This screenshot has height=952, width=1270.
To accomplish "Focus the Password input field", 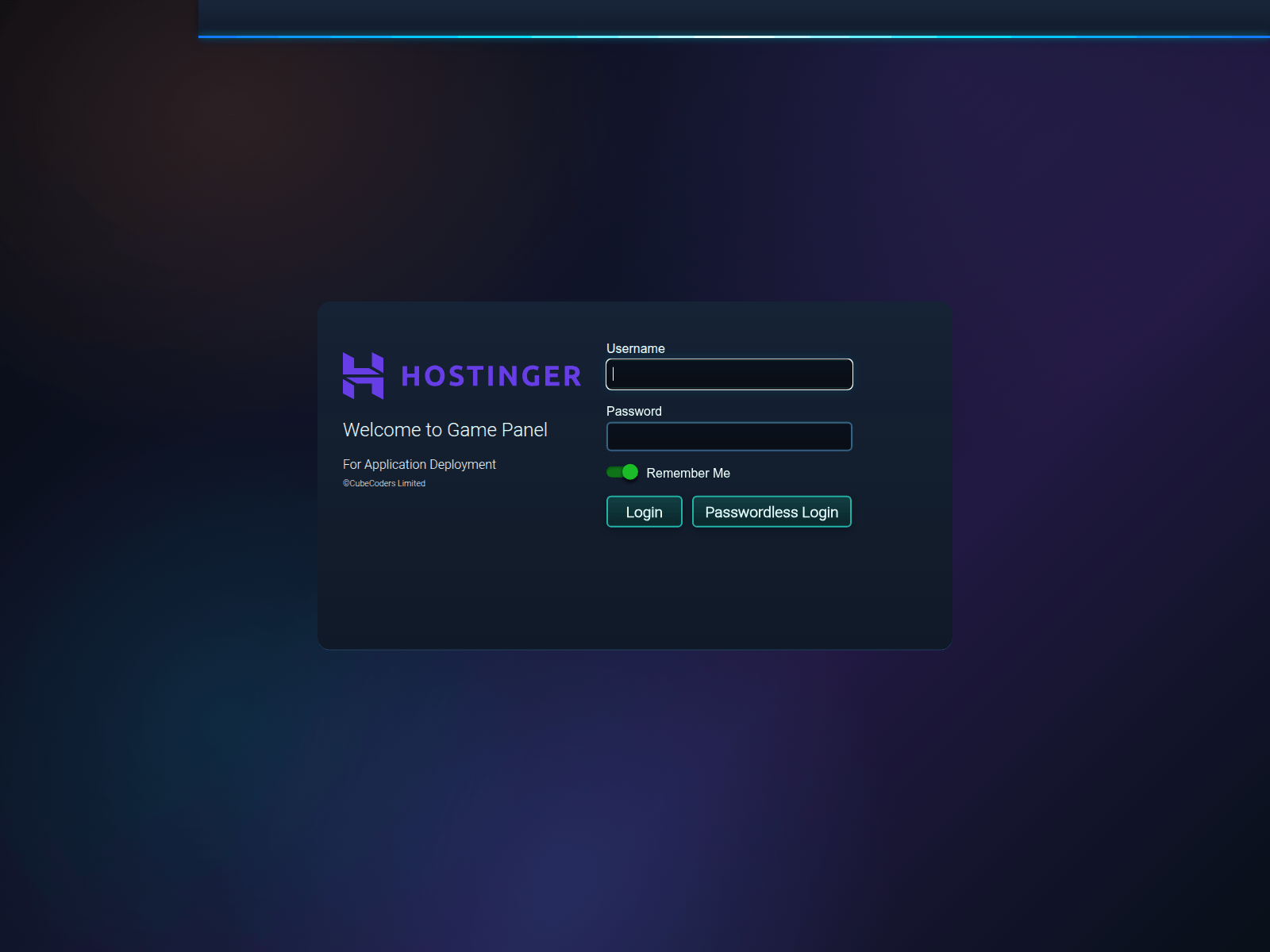I will (729, 436).
